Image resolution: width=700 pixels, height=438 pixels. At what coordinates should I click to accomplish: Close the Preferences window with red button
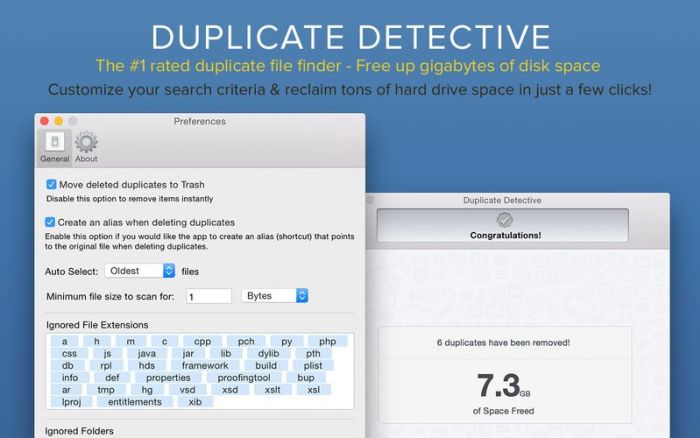tap(44, 121)
